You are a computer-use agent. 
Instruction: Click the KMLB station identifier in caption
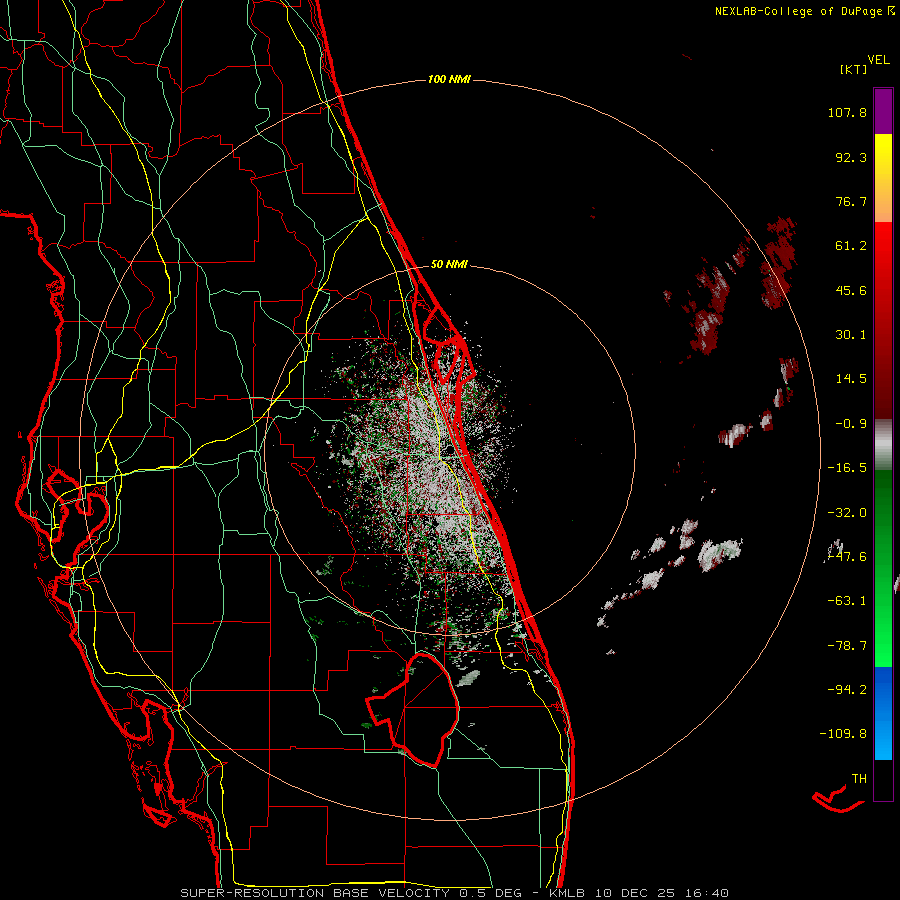(x=568, y=893)
